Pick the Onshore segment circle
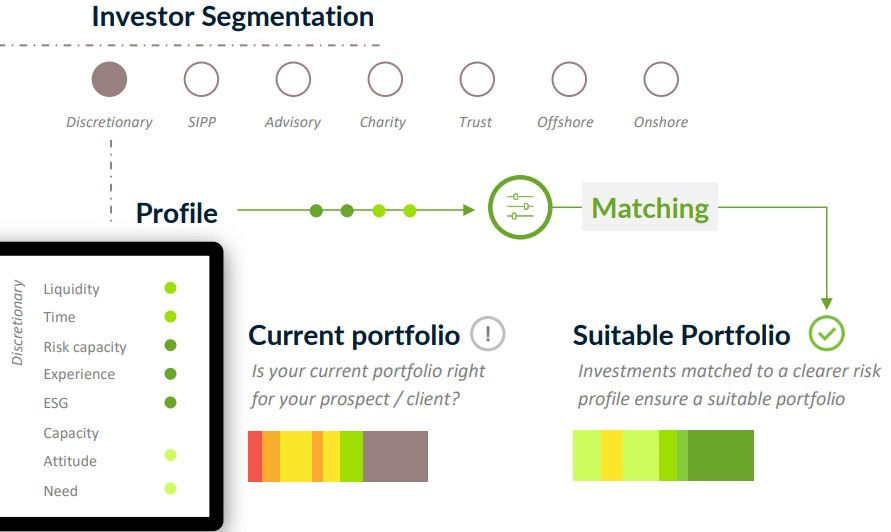 click(661, 79)
